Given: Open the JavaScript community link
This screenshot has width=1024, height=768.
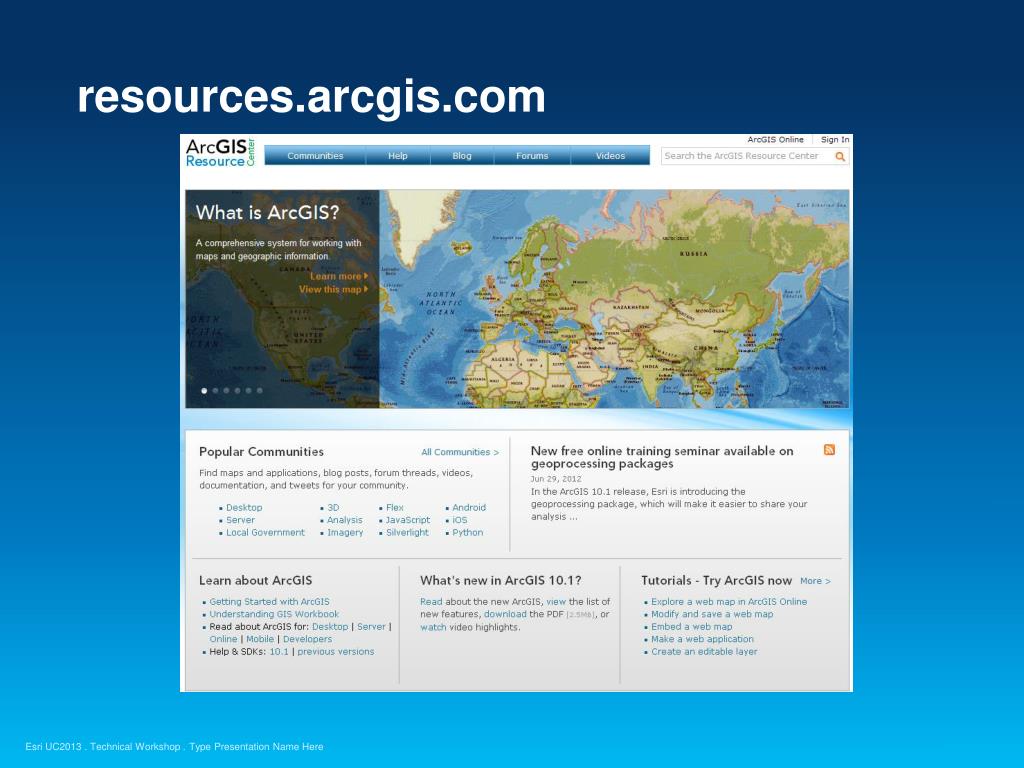Looking at the screenshot, I should click(x=408, y=520).
